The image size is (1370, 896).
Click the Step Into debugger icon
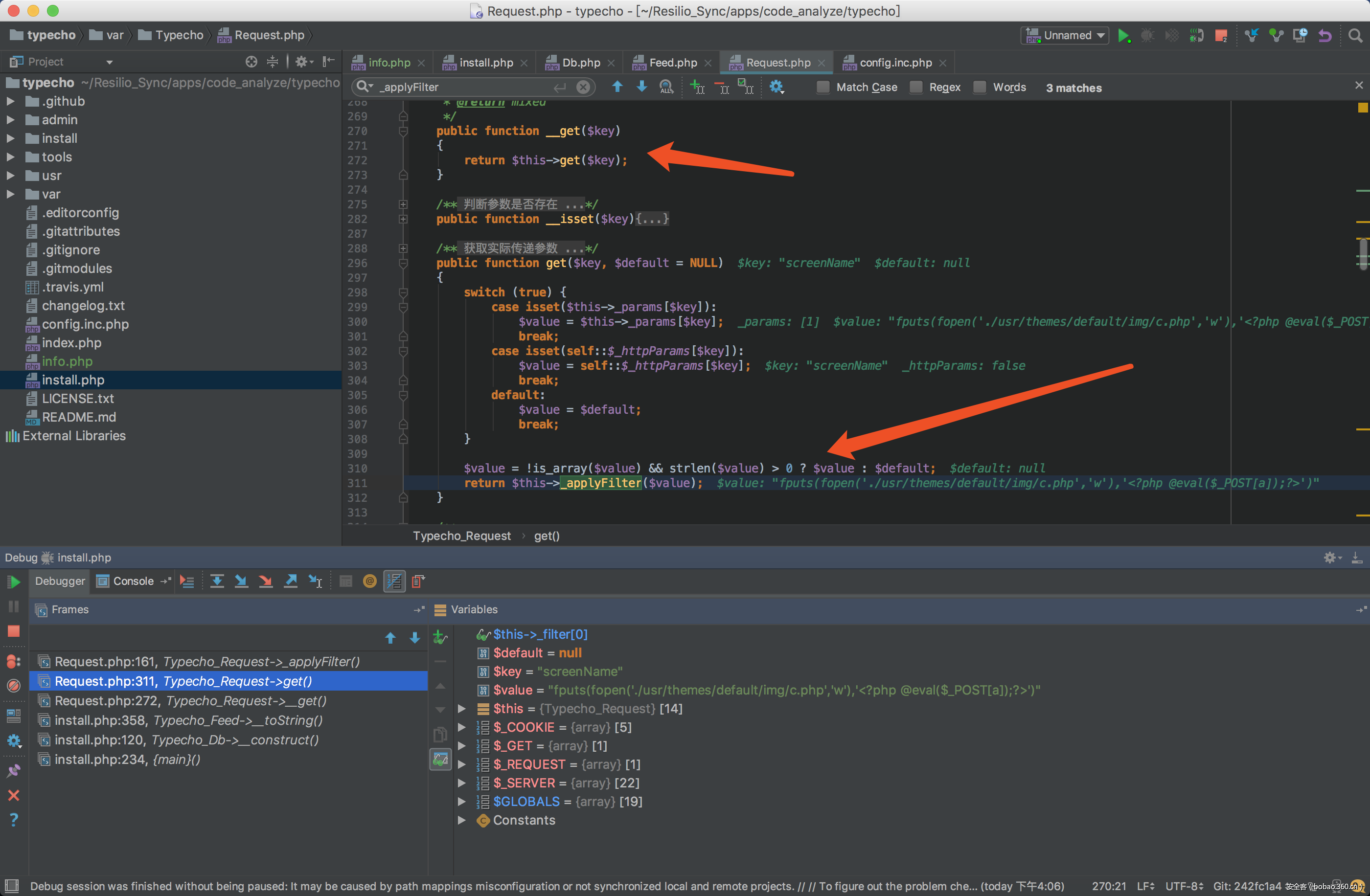[x=241, y=581]
